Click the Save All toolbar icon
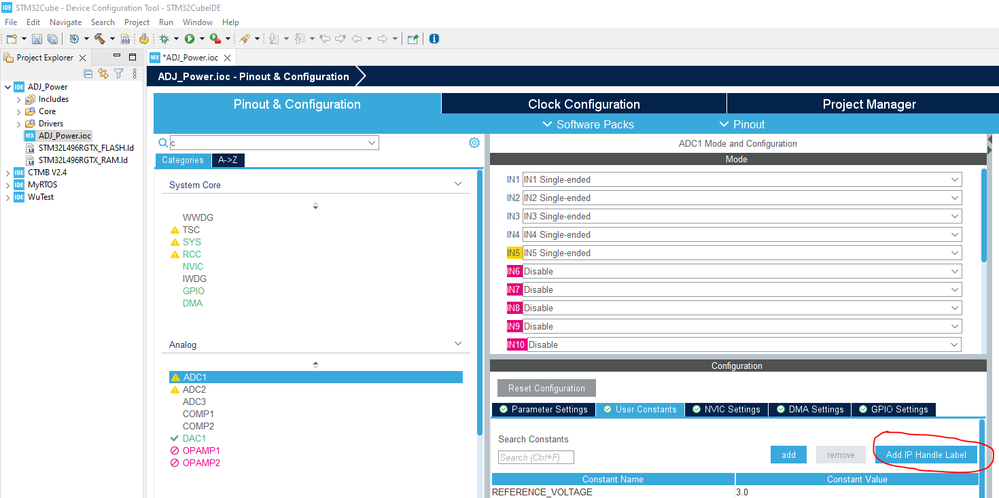The width and height of the screenshot is (999, 498). tap(53, 39)
